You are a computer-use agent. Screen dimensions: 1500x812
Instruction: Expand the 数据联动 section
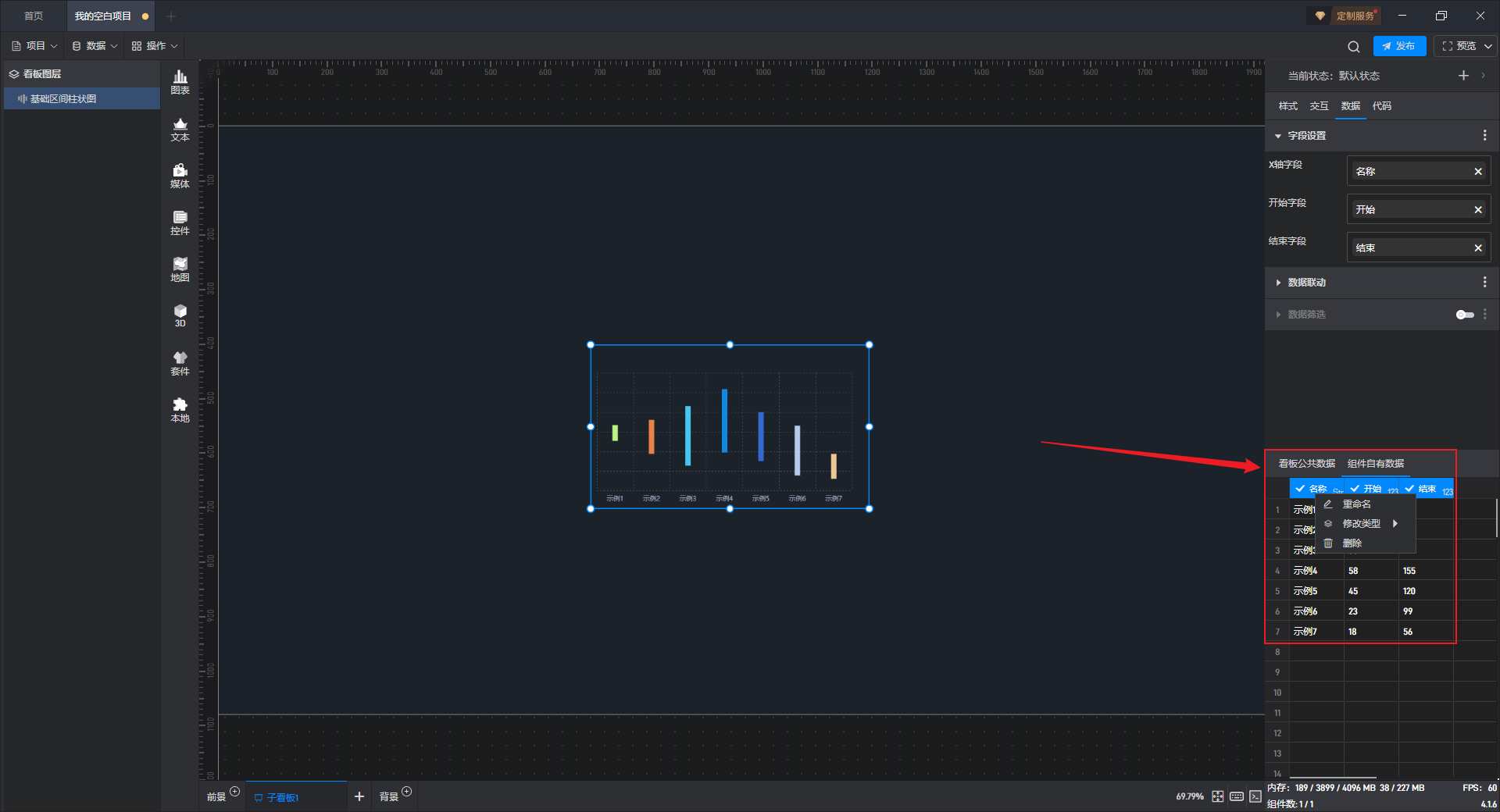pos(1278,283)
